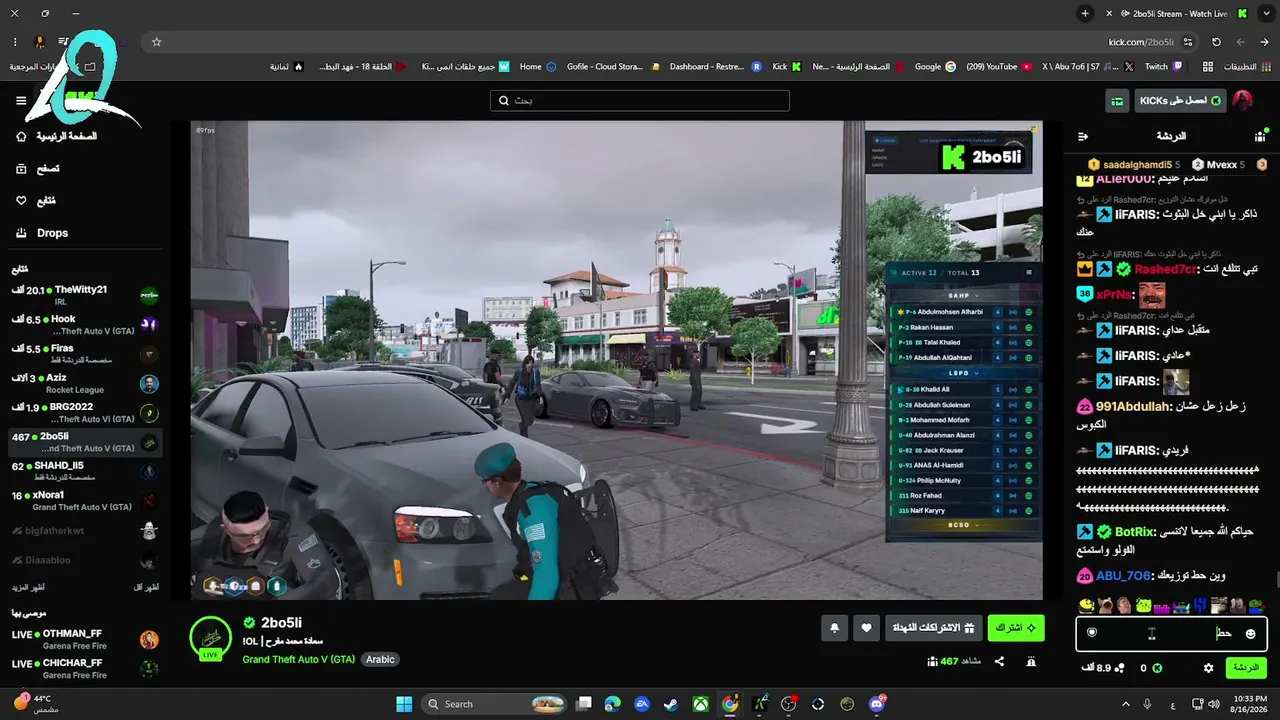Open TheWitty21 channel in sidebar
1280x720 pixels.
click(84, 296)
